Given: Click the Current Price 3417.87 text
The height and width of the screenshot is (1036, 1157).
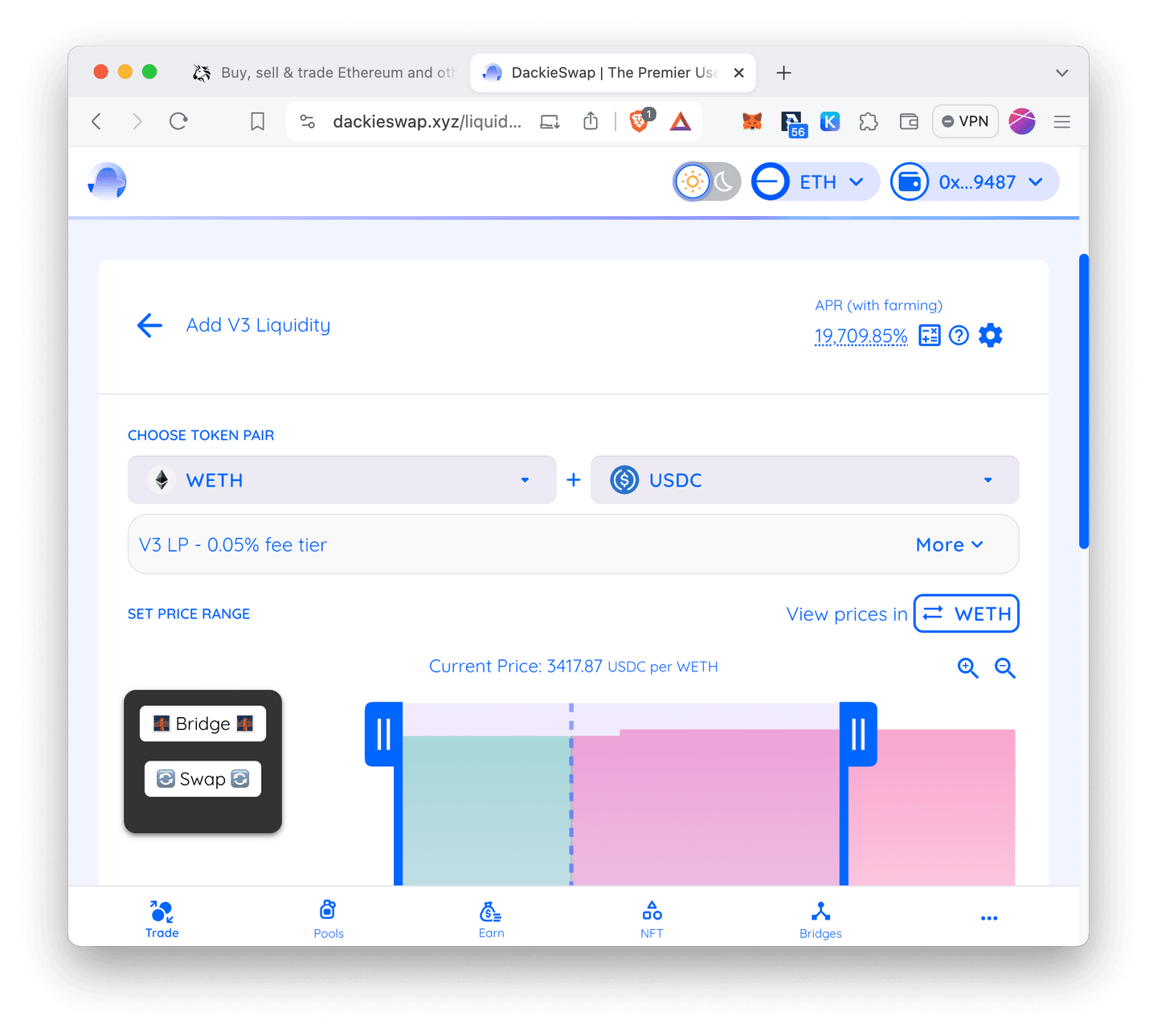Looking at the screenshot, I should pos(574,667).
